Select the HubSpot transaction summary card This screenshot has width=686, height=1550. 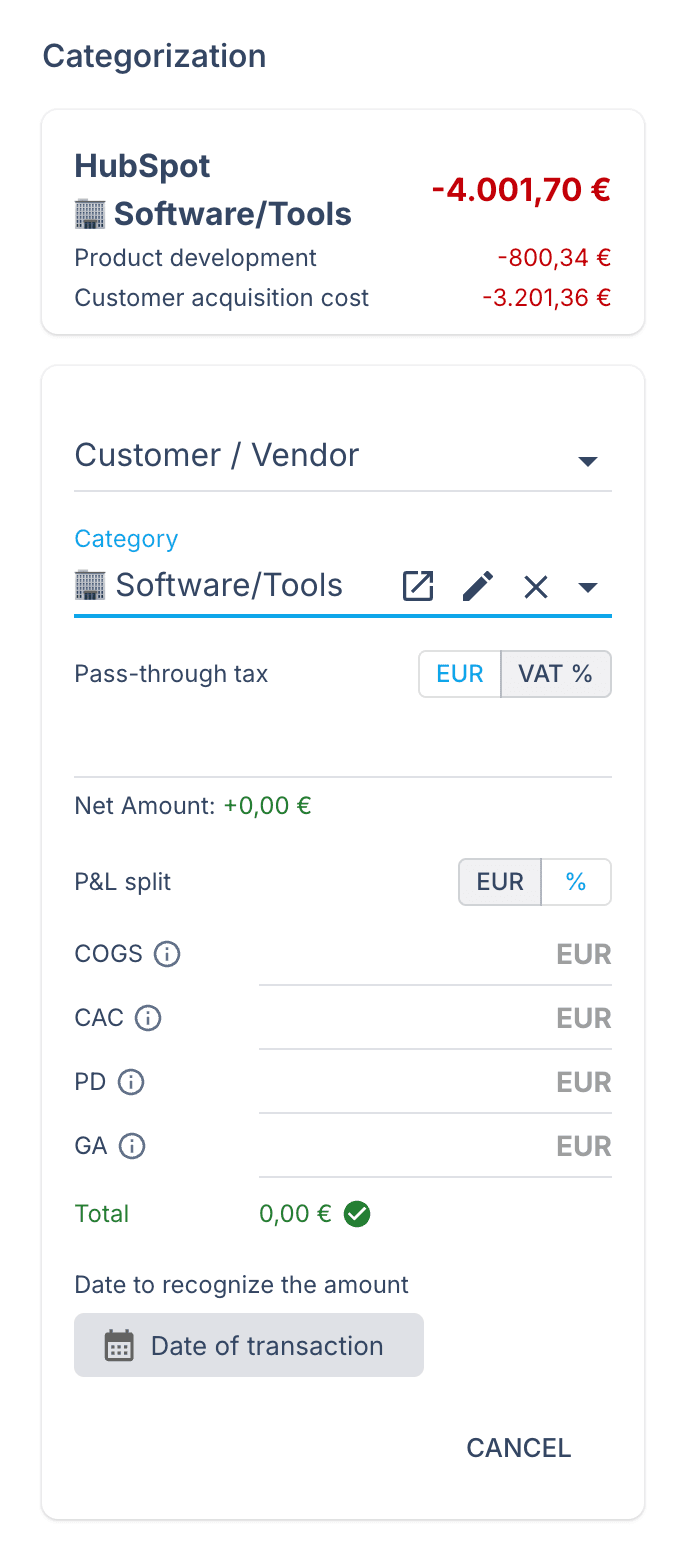[342, 222]
